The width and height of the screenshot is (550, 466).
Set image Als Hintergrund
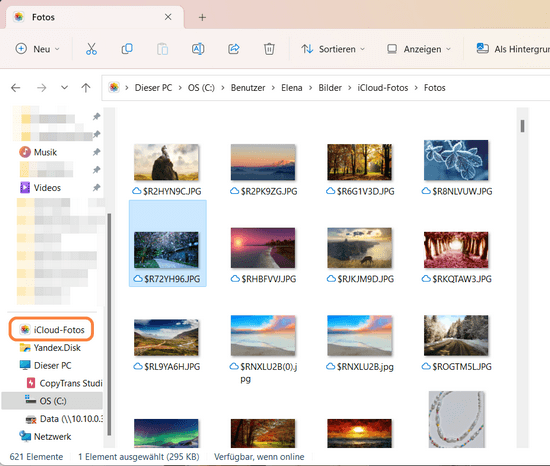click(x=513, y=49)
